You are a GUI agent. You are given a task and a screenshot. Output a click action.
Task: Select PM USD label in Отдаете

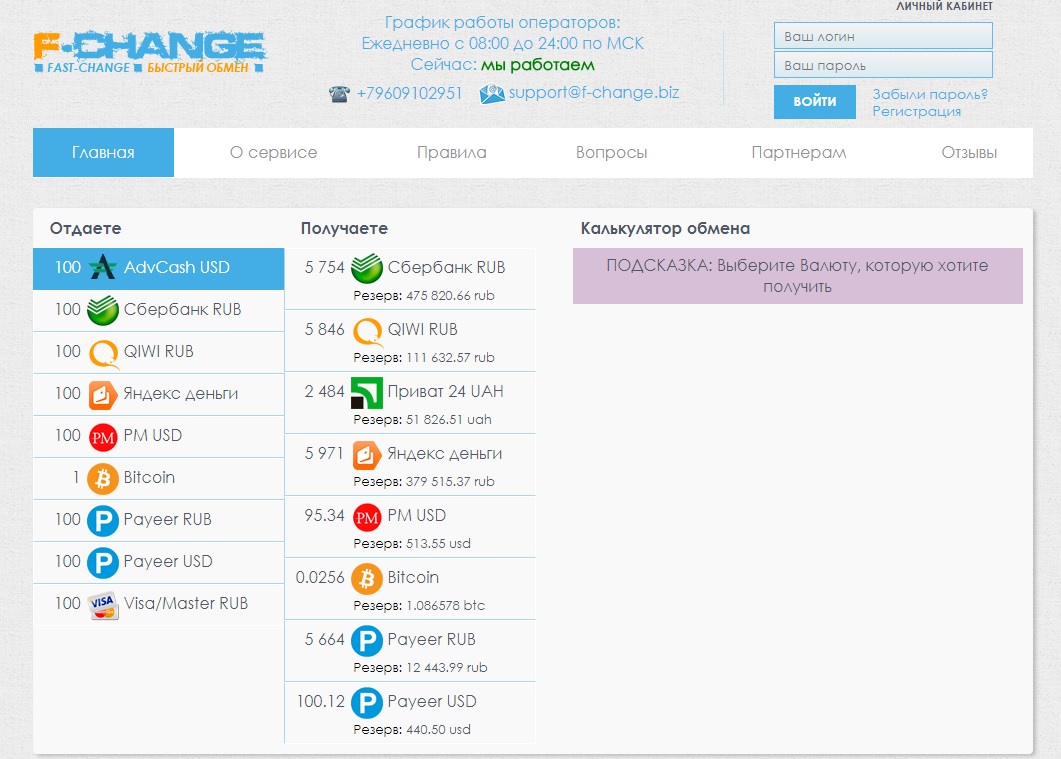click(152, 435)
